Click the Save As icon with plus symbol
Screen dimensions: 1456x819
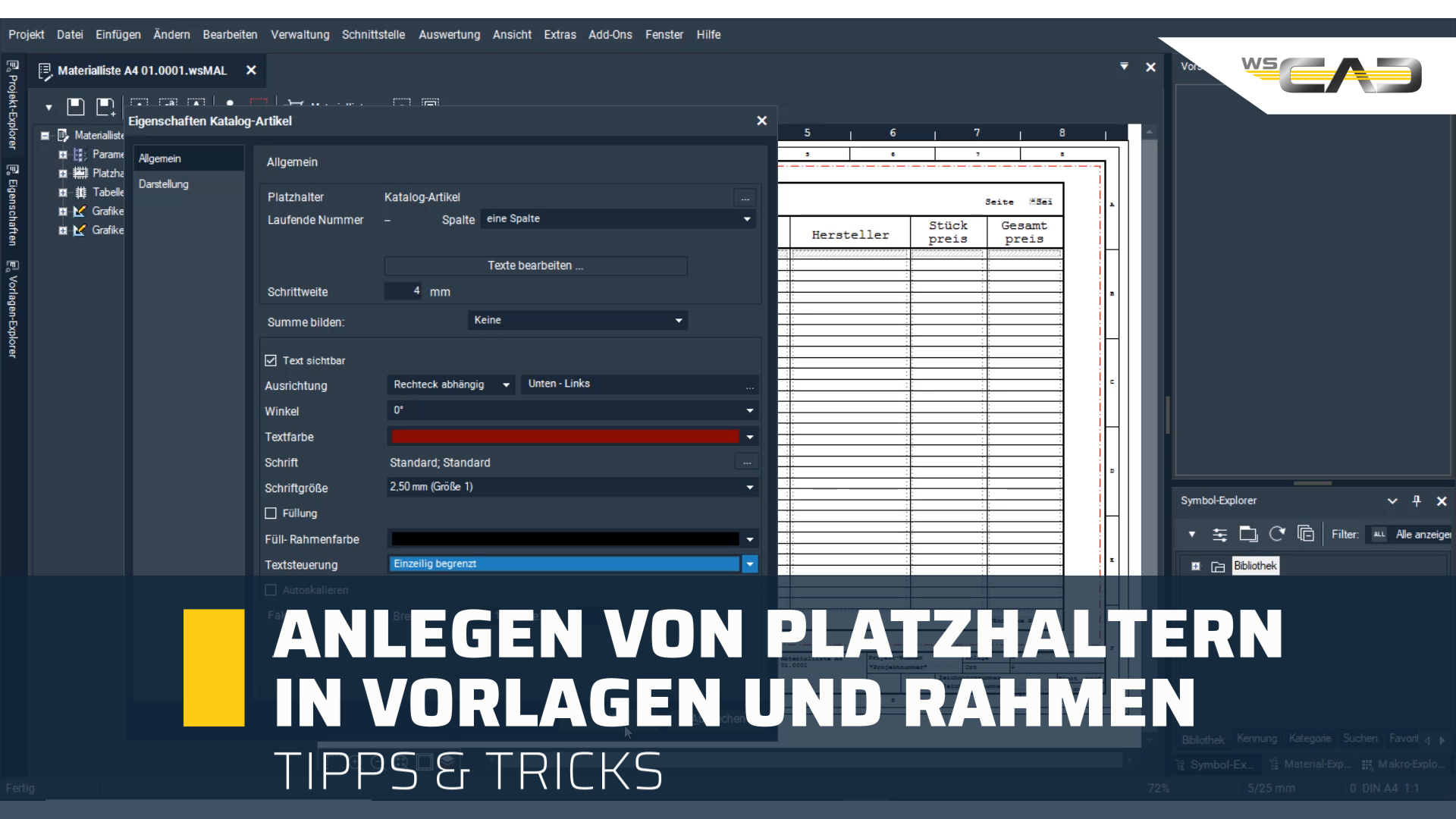[x=105, y=107]
